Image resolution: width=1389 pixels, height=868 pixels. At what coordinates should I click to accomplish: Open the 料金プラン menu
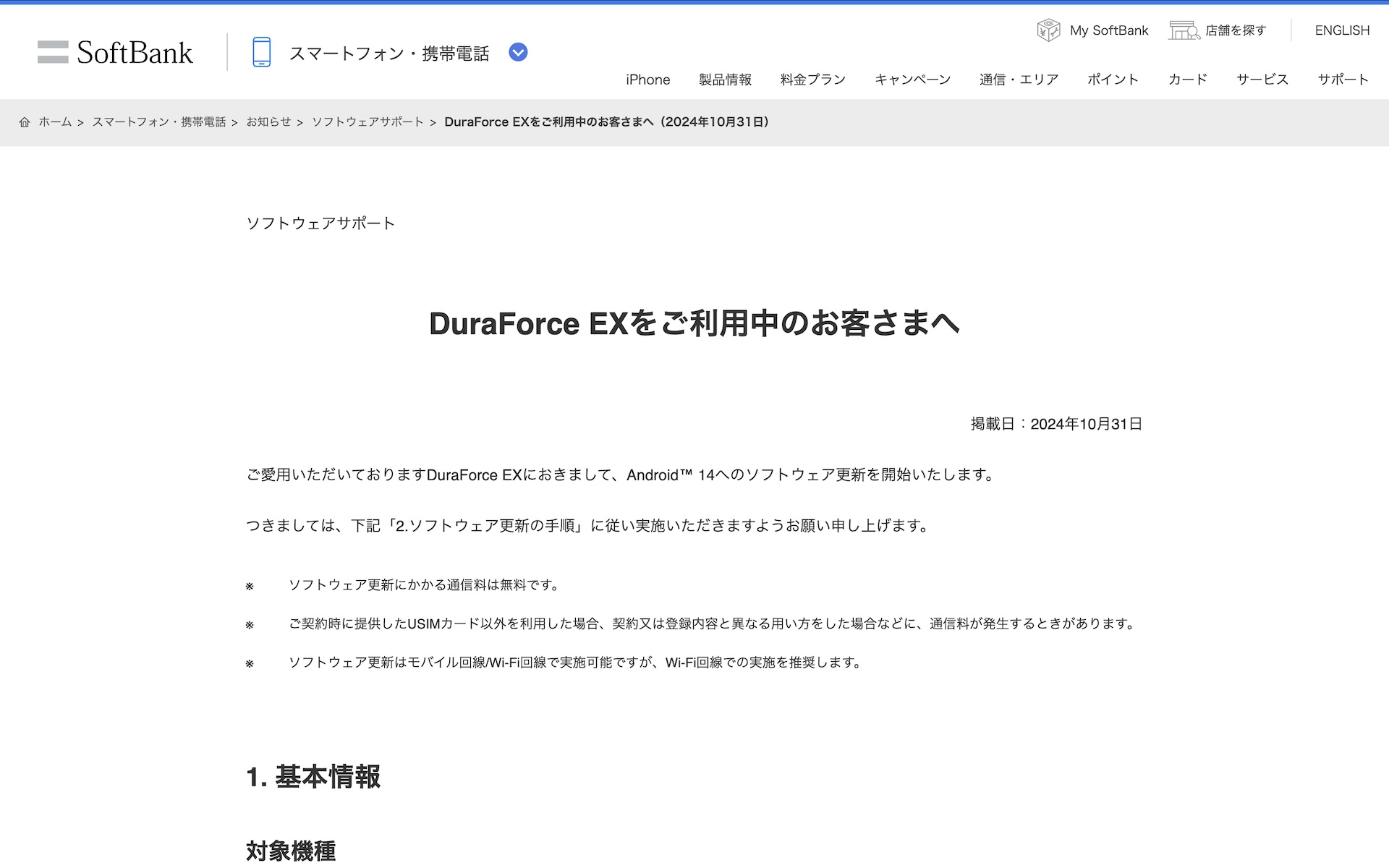(x=812, y=80)
